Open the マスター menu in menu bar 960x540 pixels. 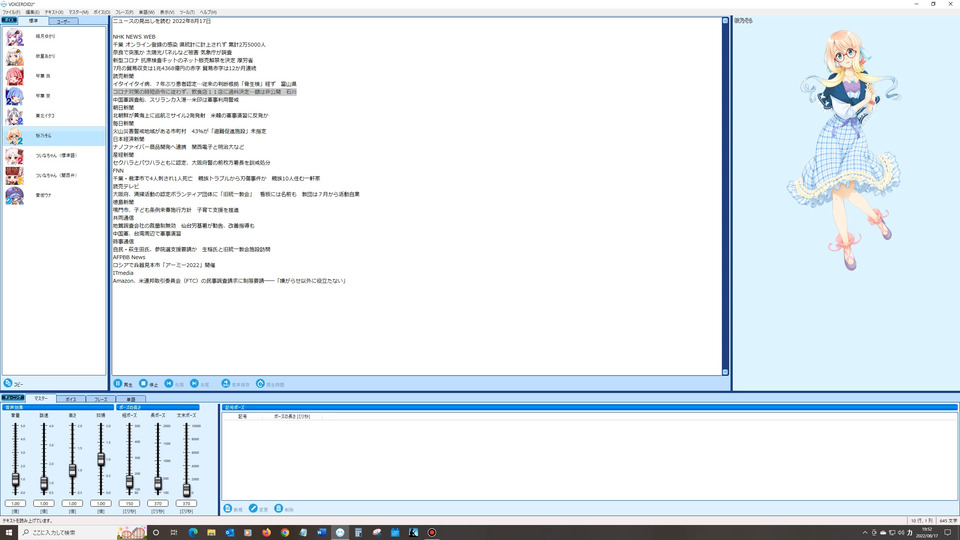[78, 12]
